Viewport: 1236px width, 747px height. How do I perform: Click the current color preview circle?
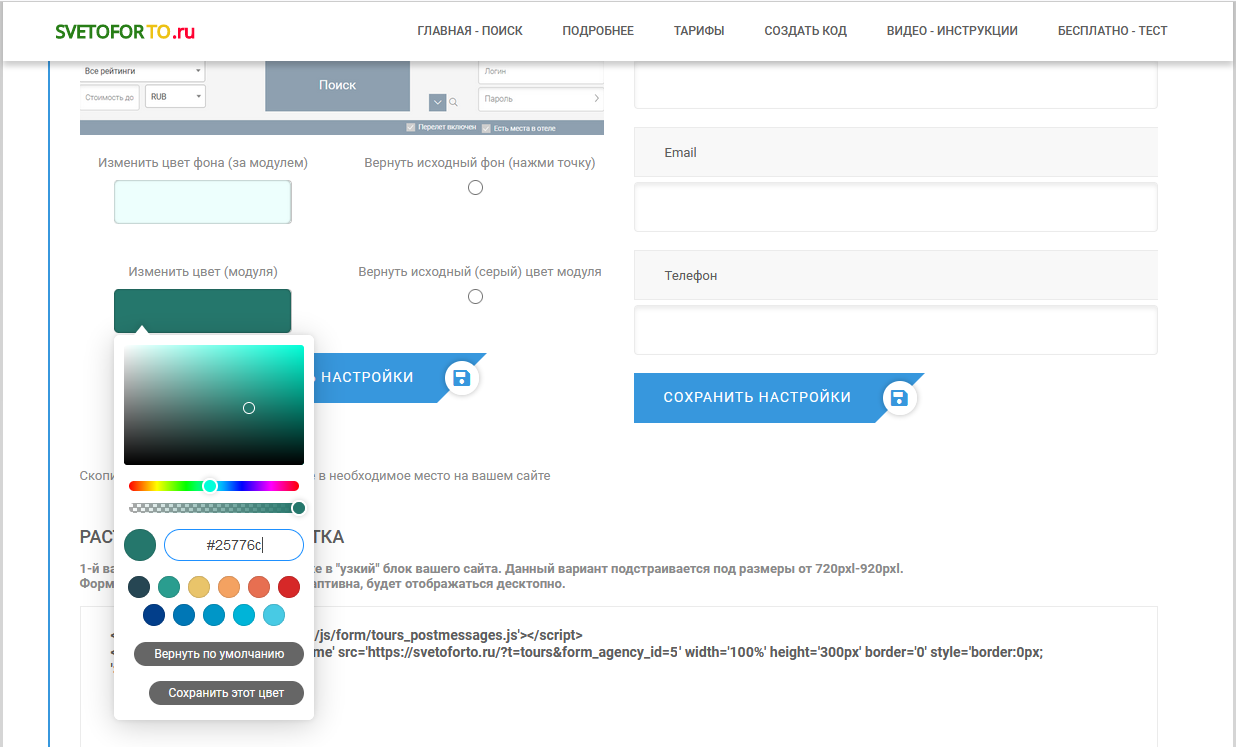140,545
